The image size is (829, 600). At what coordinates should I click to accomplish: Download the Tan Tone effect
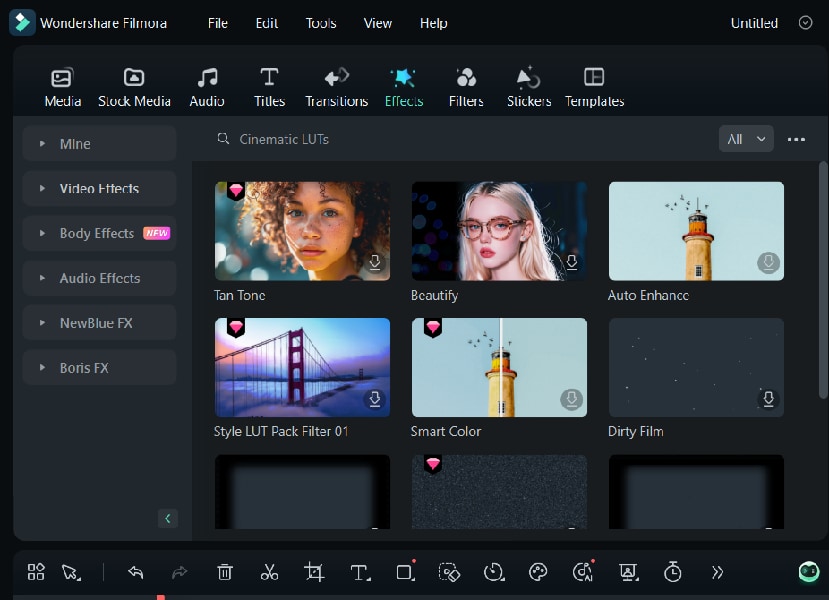(375, 262)
